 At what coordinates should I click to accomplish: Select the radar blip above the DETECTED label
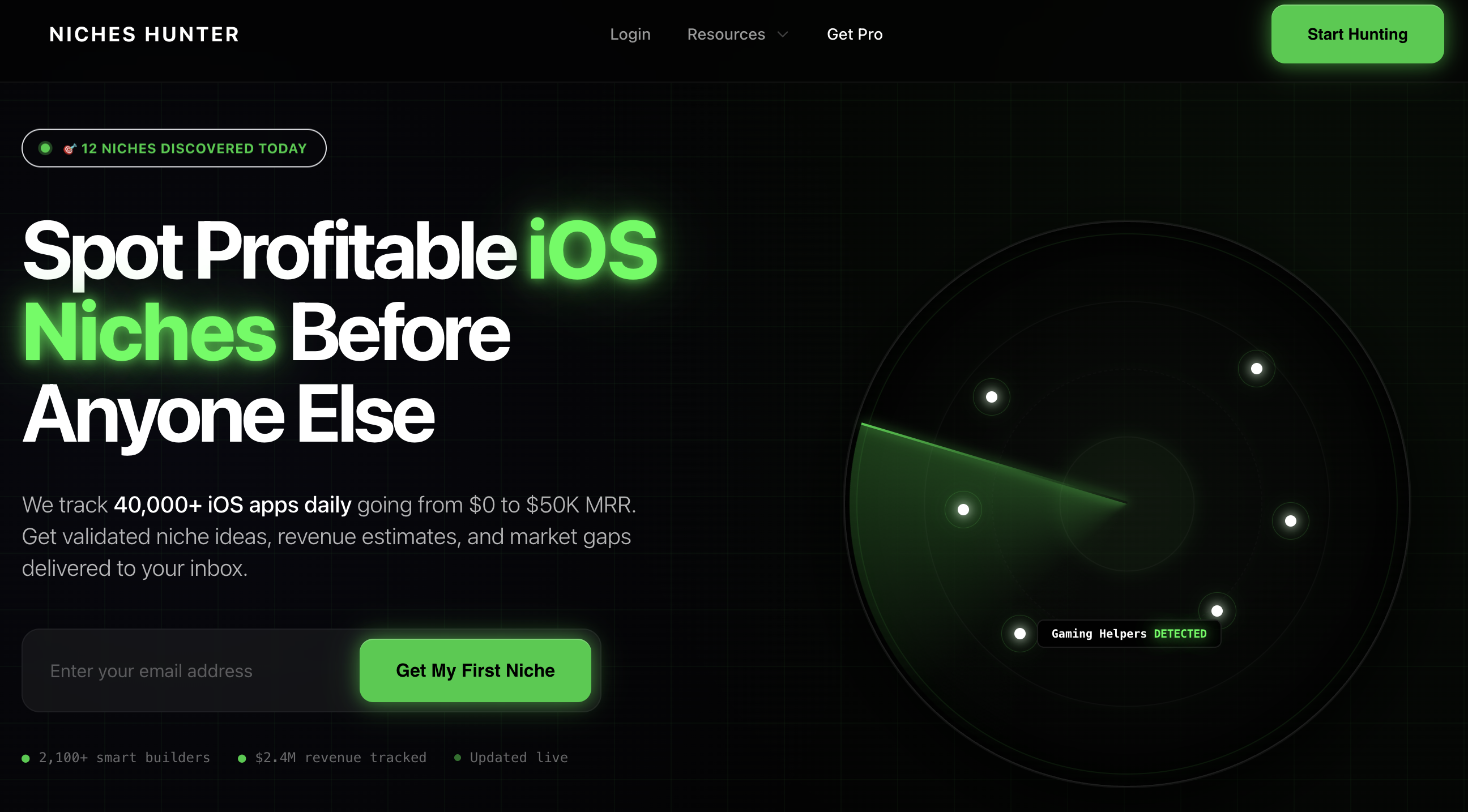(x=1217, y=611)
